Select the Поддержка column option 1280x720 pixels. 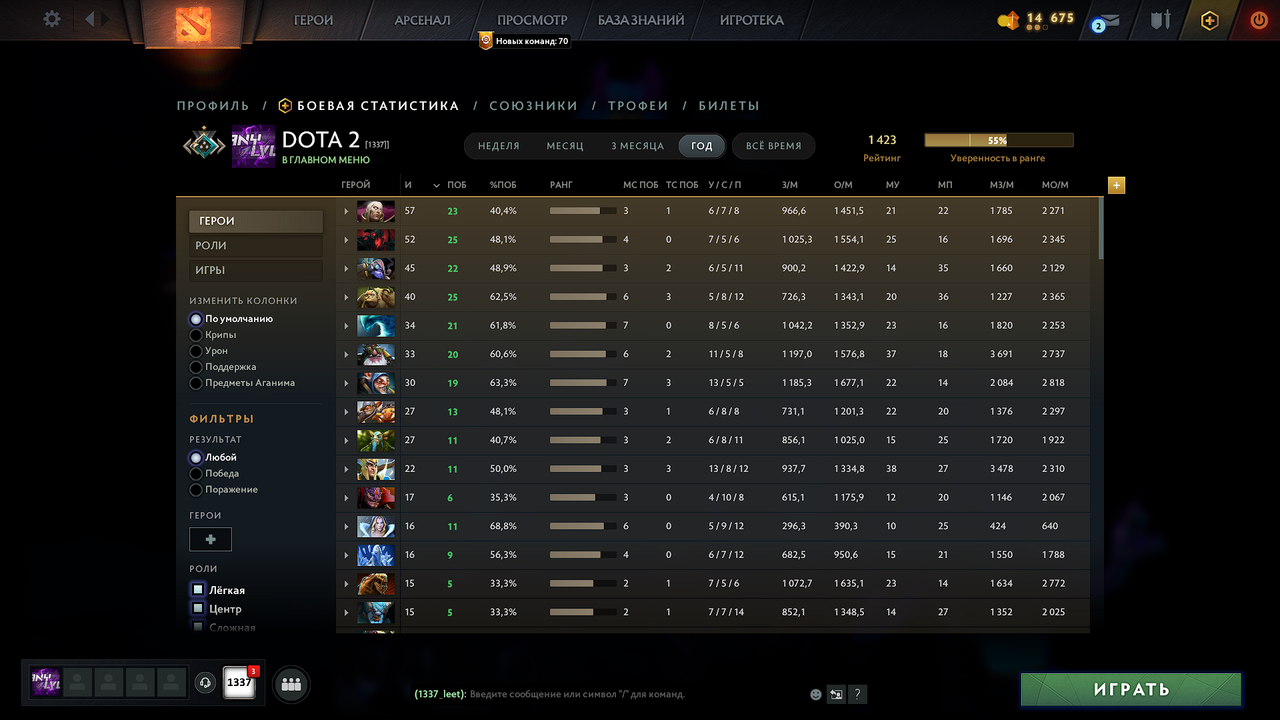(196, 367)
